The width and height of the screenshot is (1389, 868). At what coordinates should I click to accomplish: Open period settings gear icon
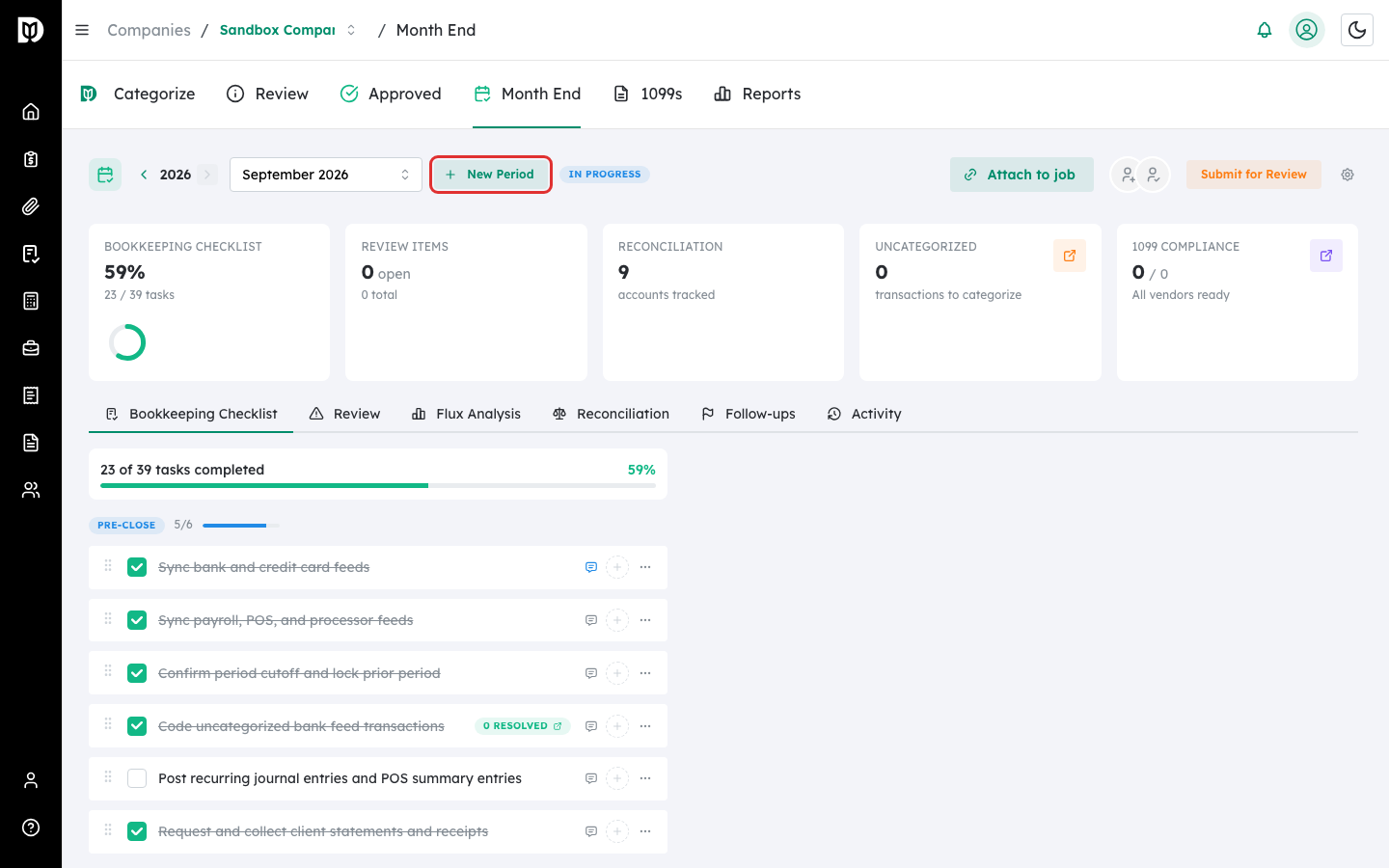(x=1348, y=175)
